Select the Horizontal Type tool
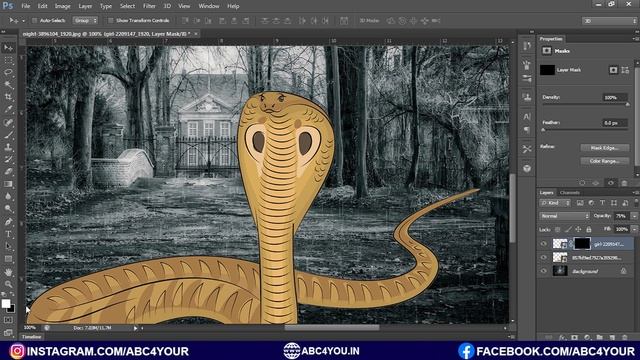This screenshot has width=640, height=360. (8, 234)
